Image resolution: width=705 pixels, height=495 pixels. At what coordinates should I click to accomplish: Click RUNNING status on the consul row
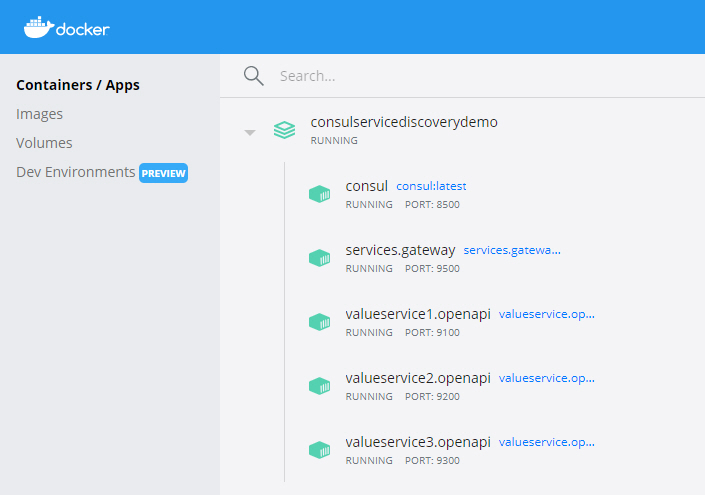369,205
